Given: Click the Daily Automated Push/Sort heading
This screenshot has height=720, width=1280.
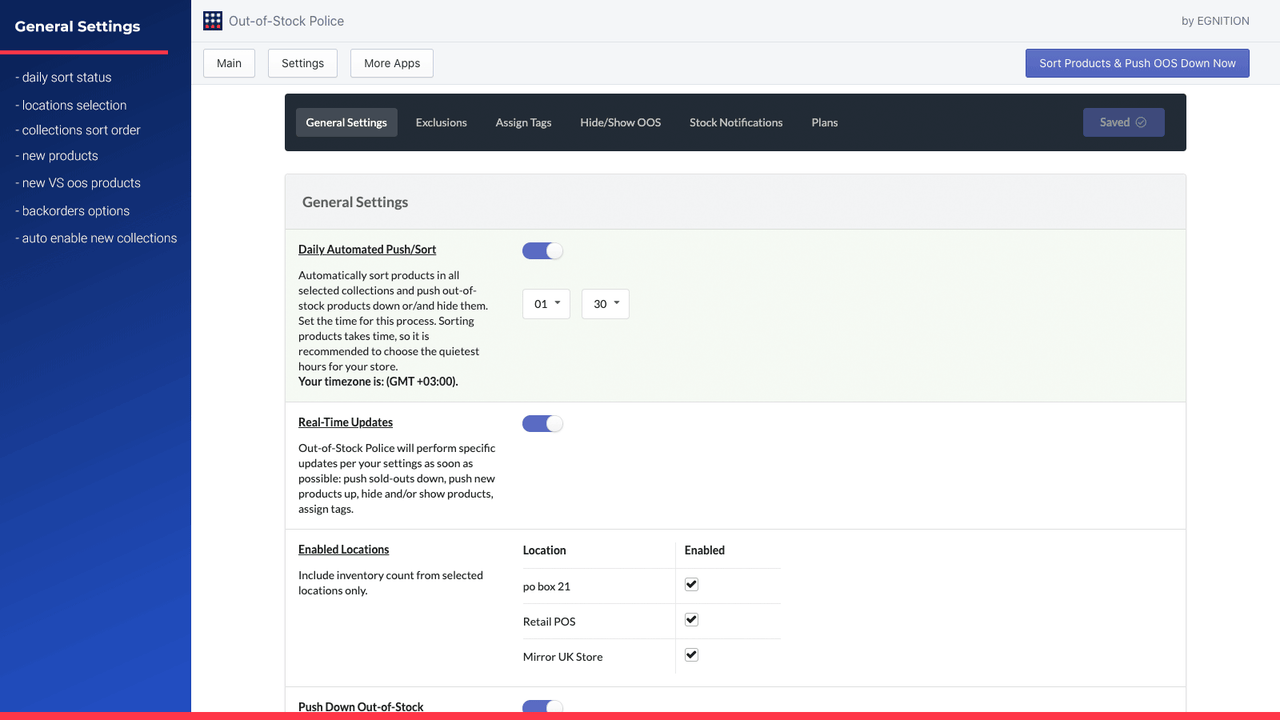Looking at the screenshot, I should coord(367,249).
